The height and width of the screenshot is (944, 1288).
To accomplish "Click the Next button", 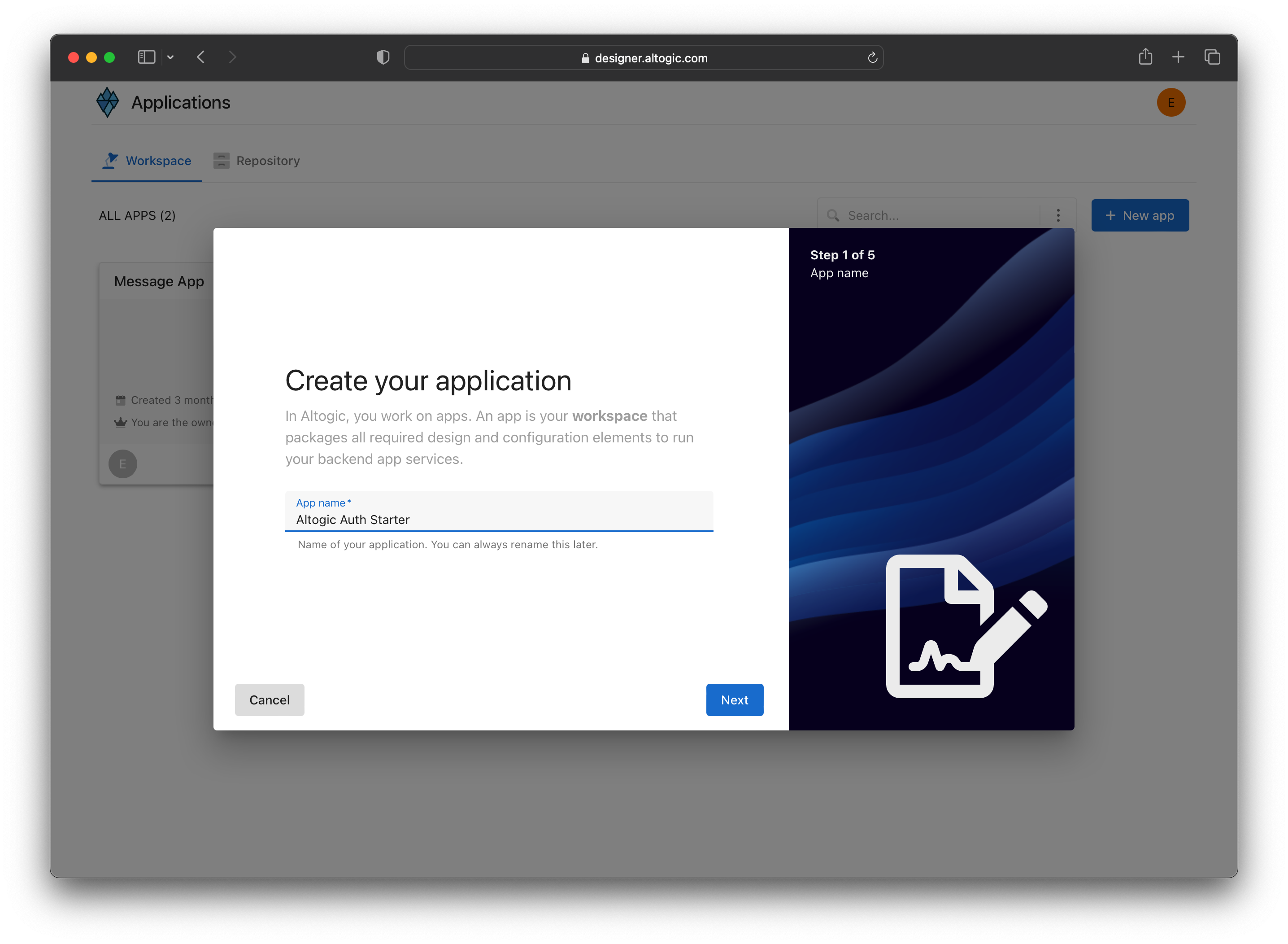I will (x=735, y=699).
